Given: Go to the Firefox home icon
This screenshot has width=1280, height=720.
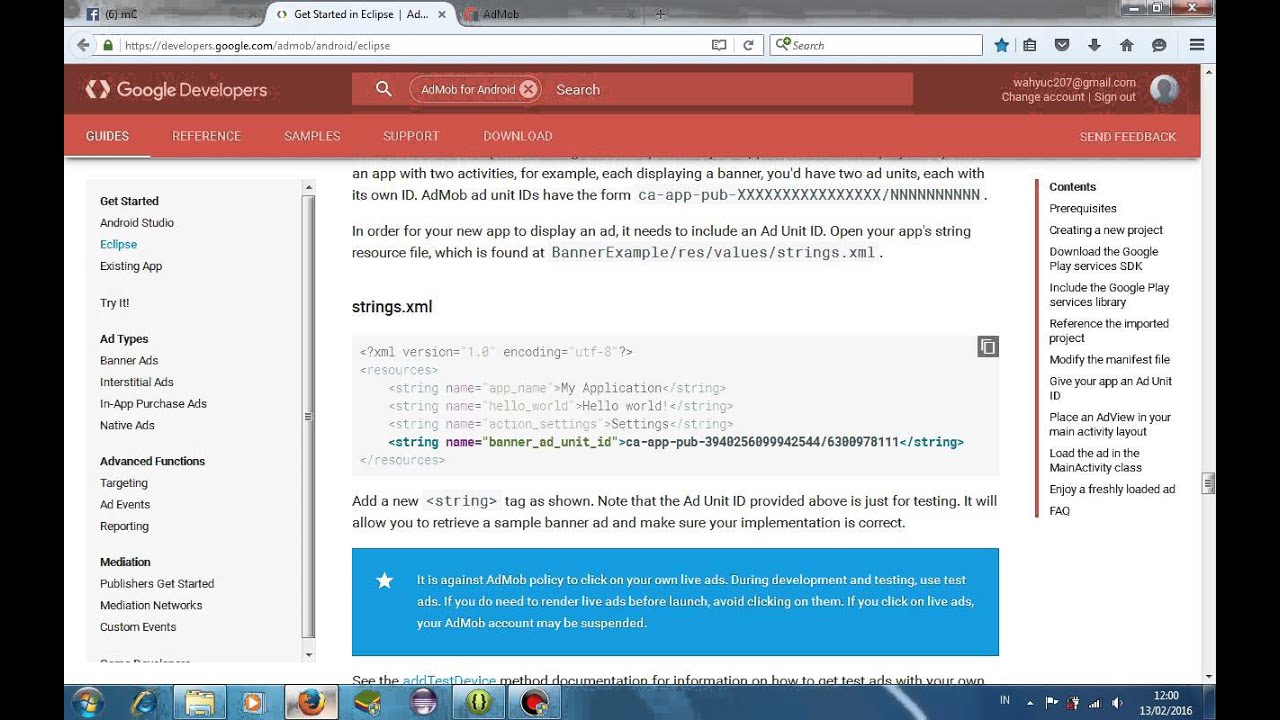Looking at the screenshot, I should click(x=1127, y=45).
